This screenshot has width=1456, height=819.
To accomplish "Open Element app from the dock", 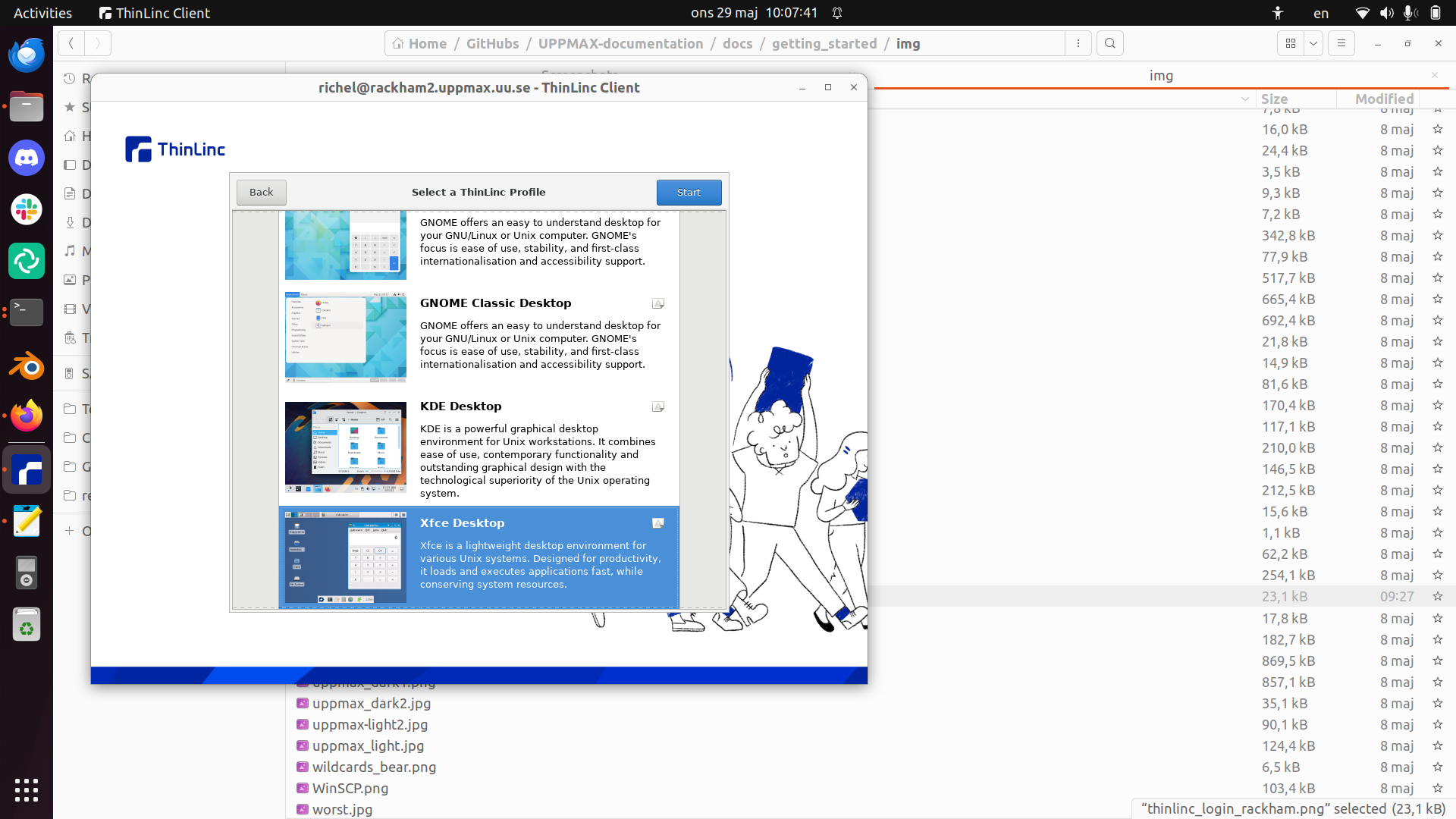I will tap(27, 262).
